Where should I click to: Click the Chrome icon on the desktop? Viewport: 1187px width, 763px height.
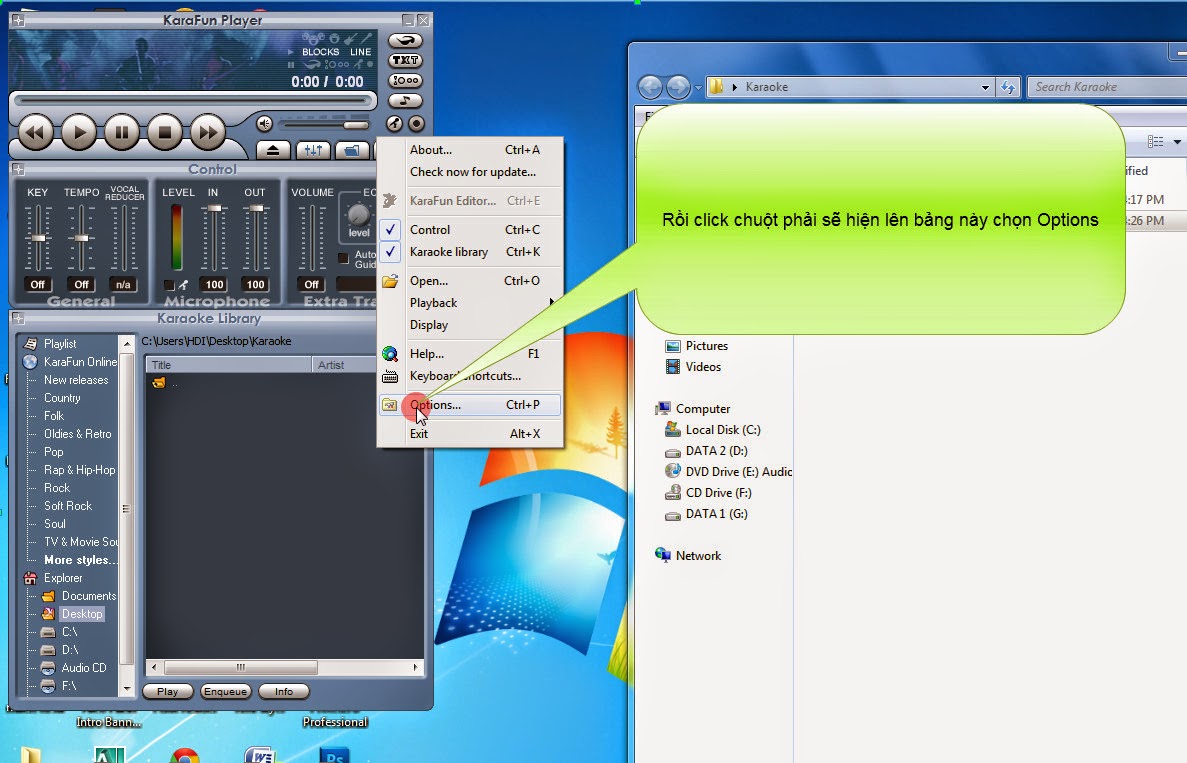[x=185, y=755]
